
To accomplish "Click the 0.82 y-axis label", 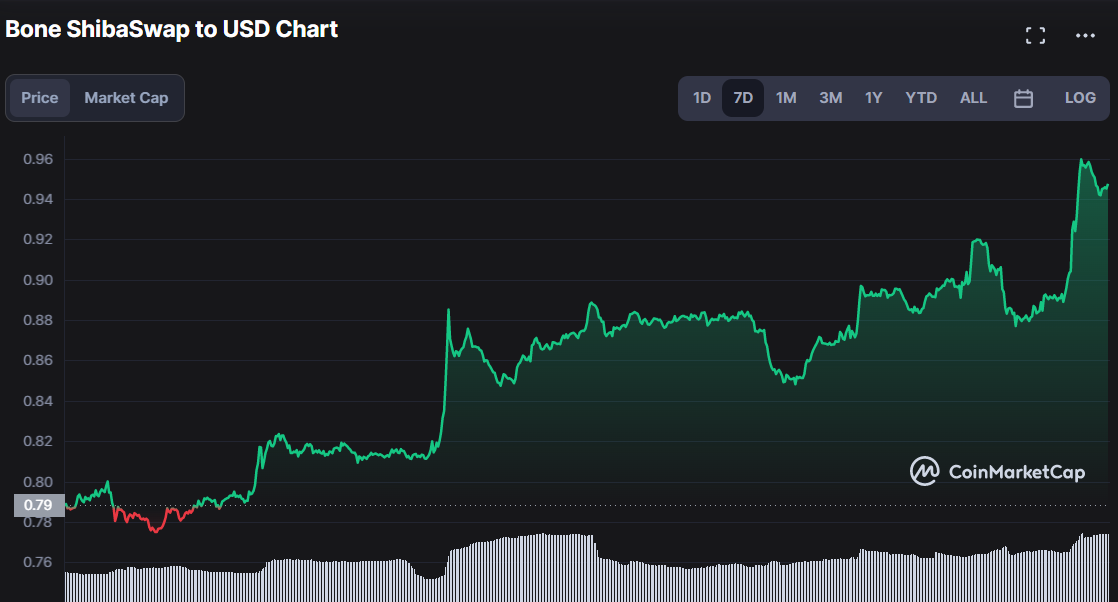I will pos(38,441).
